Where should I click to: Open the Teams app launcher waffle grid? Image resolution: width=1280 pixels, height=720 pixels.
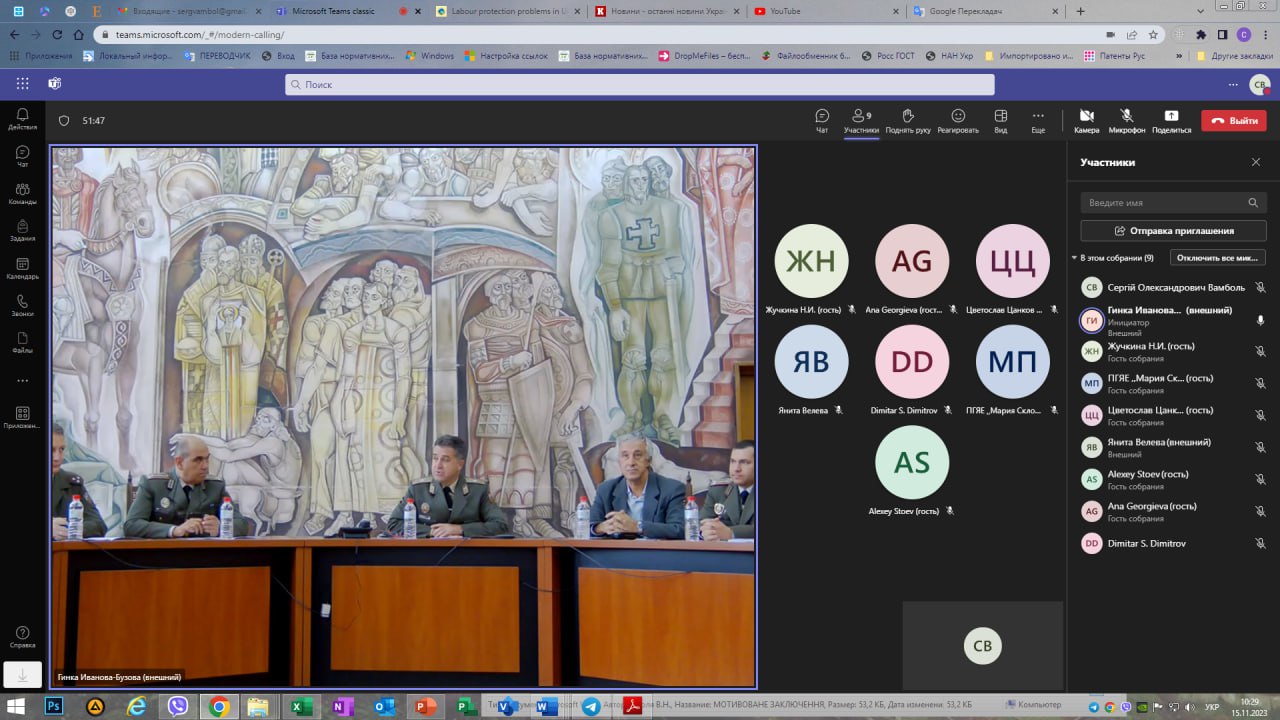coord(23,84)
